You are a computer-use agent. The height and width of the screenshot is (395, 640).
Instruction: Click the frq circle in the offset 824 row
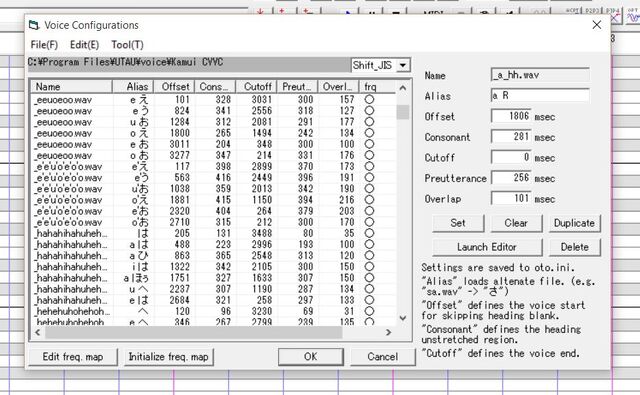click(x=369, y=111)
